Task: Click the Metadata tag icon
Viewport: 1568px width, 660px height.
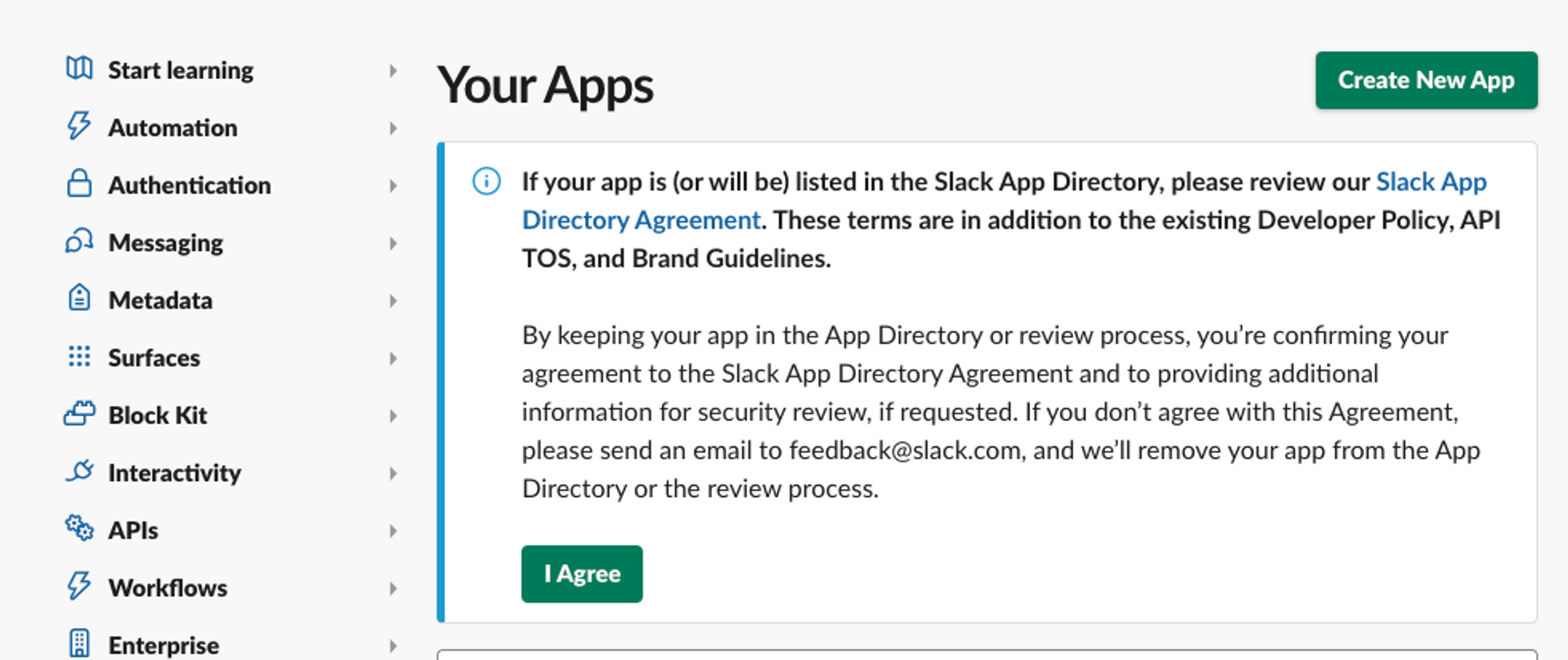Action: click(79, 299)
